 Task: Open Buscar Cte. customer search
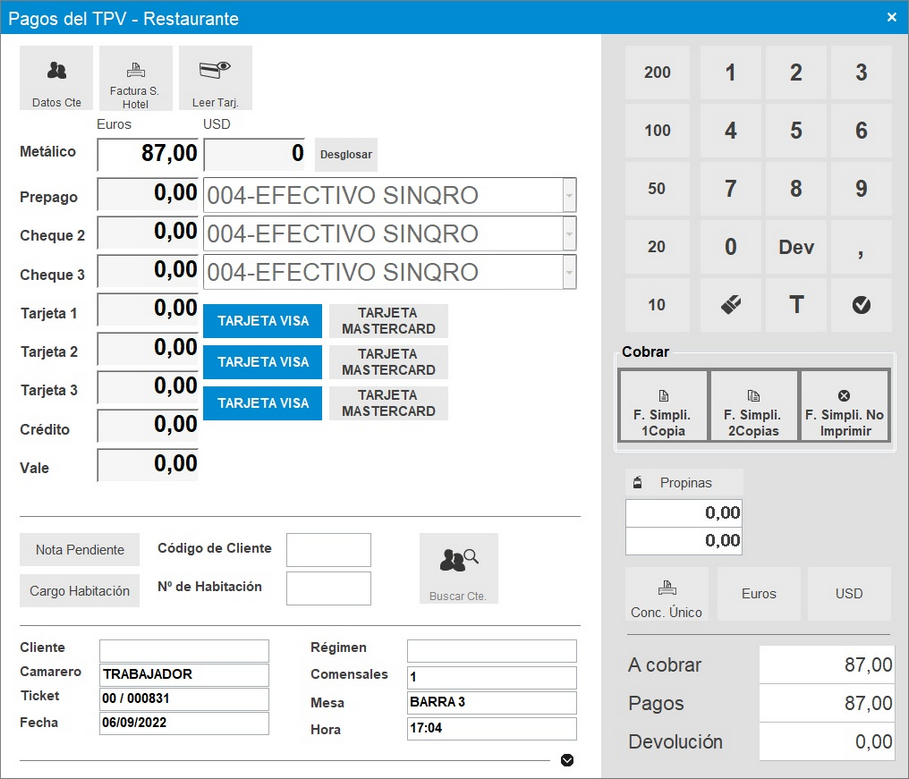[x=458, y=568]
